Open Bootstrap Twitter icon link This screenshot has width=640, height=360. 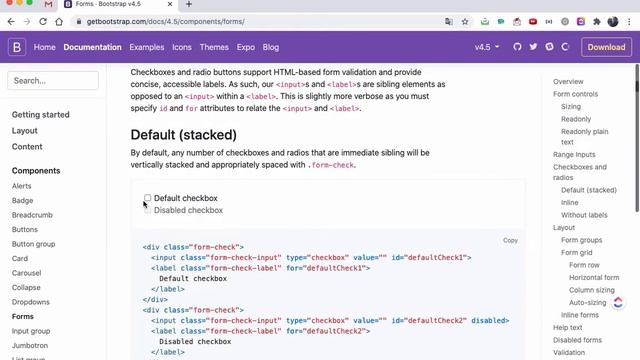coord(533,47)
